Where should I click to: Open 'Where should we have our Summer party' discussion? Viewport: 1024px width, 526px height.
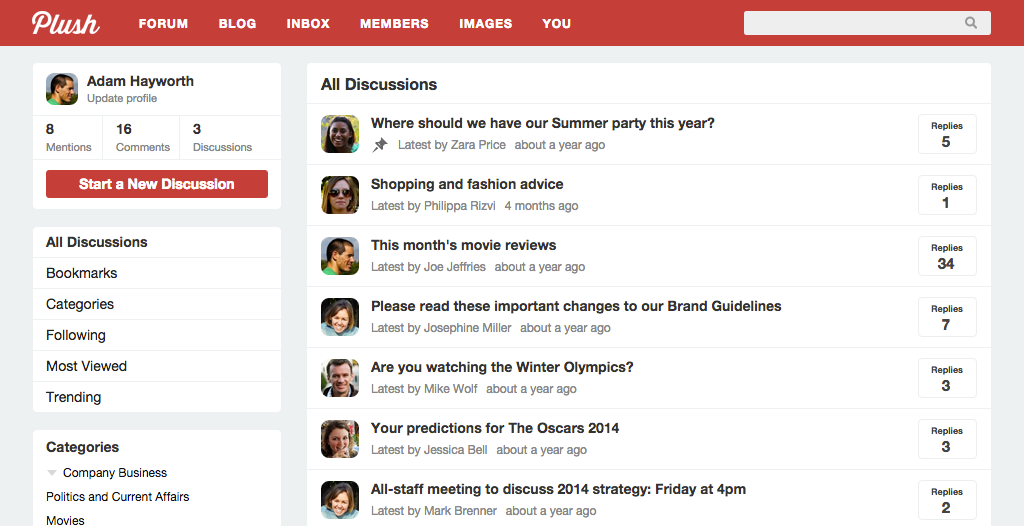pos(543,123)
